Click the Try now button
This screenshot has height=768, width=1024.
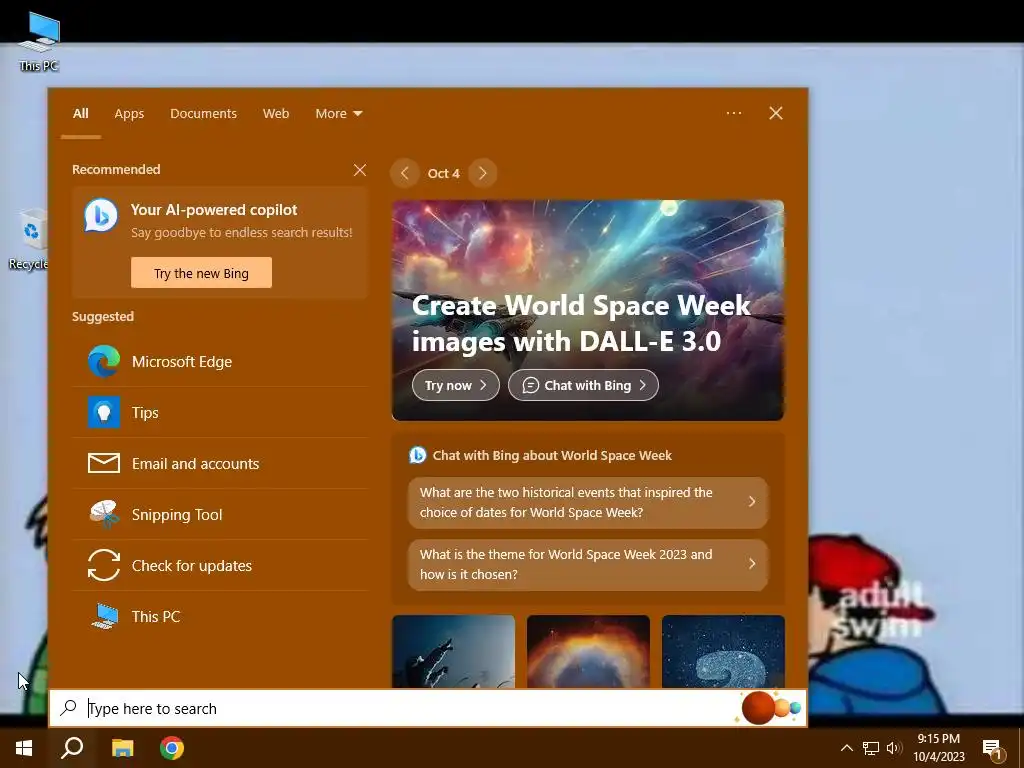point(456,385)
